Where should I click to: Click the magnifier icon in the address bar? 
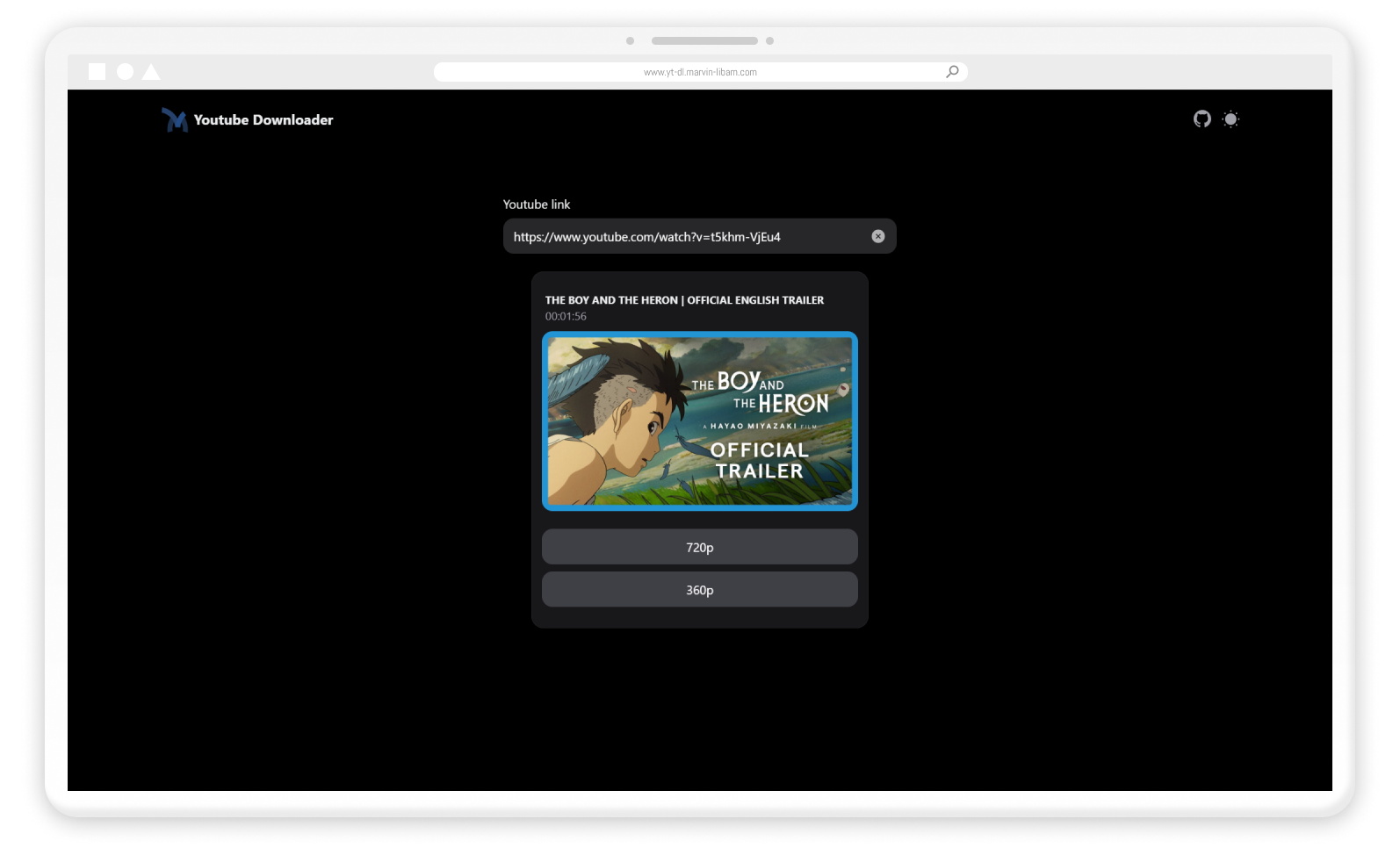pyautogui.click(x=952, y=72)
